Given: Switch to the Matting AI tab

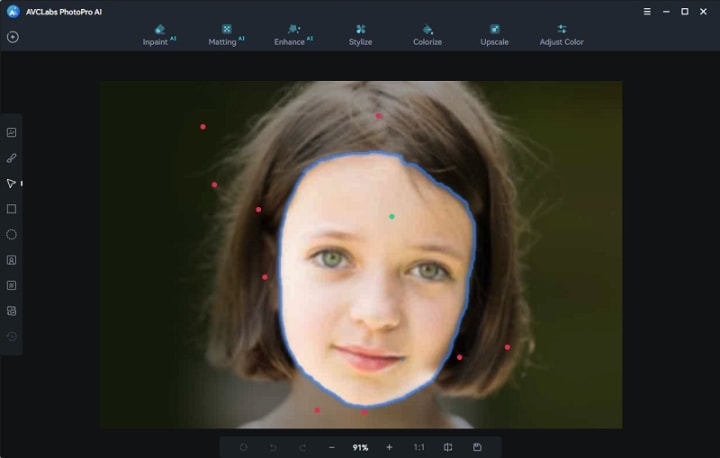Looking at the screenshot, I should (x=226, y=35).
